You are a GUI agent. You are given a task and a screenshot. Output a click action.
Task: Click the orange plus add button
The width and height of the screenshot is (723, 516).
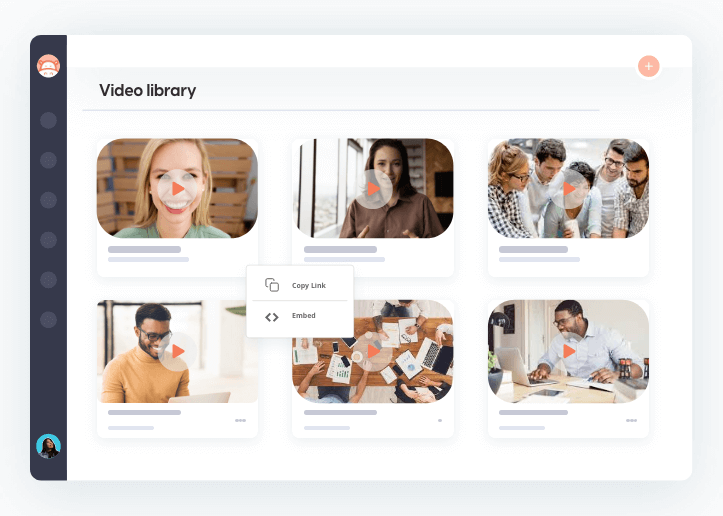(649, 67)
